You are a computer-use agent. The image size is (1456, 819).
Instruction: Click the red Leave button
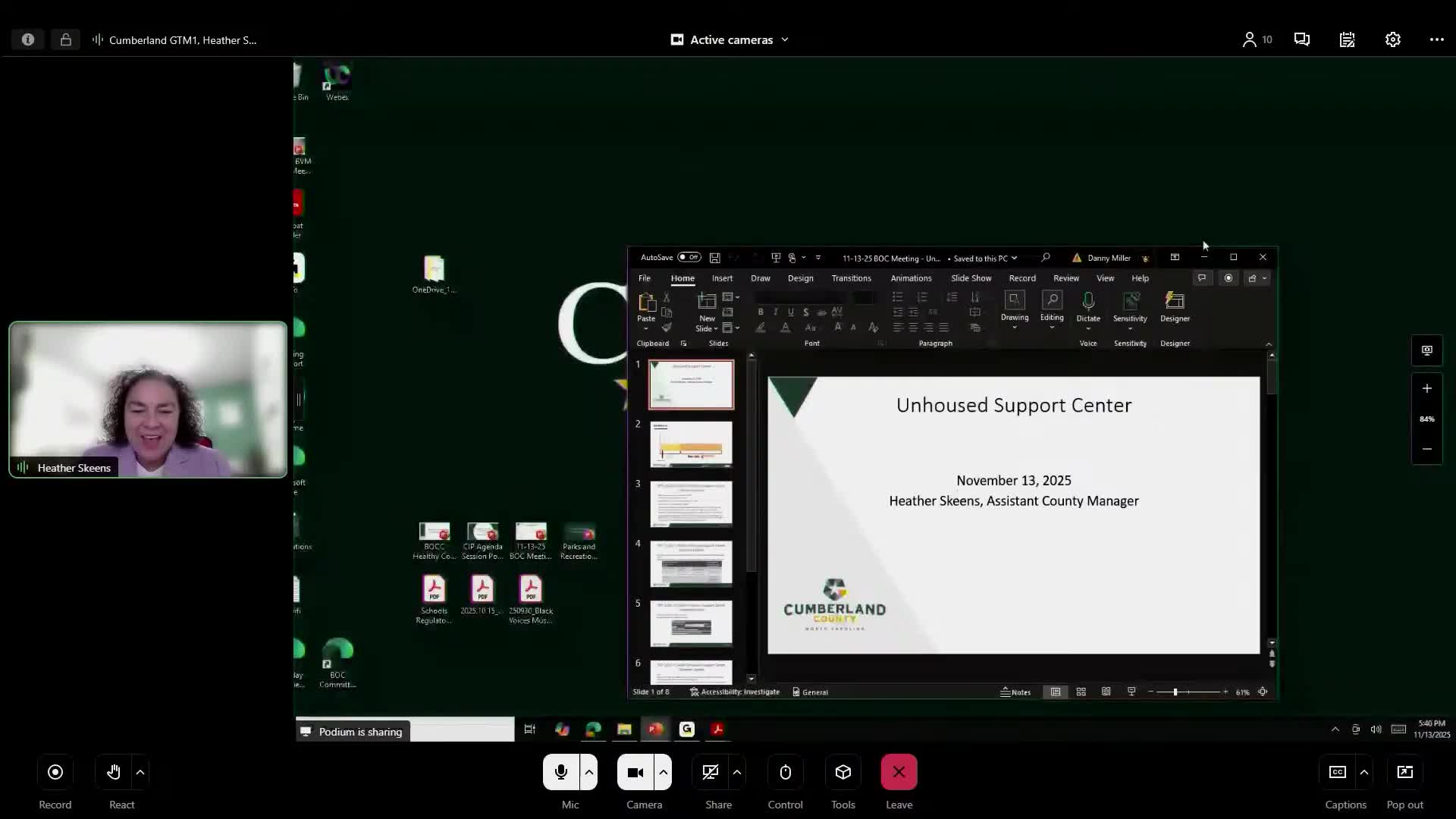point(899,772)
